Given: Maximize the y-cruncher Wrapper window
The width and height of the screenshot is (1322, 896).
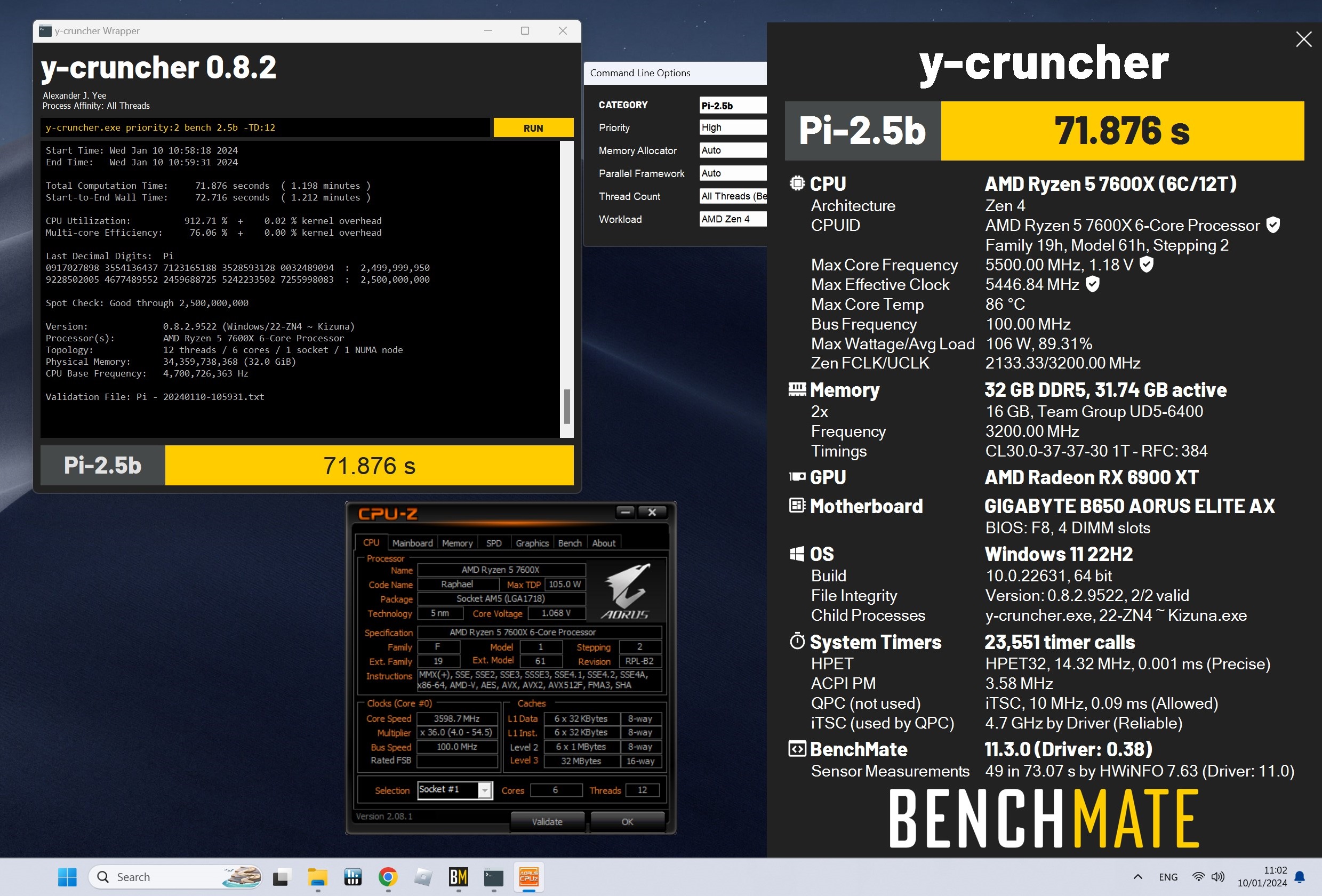Looking at the screenshot, I should coord(524,31).
